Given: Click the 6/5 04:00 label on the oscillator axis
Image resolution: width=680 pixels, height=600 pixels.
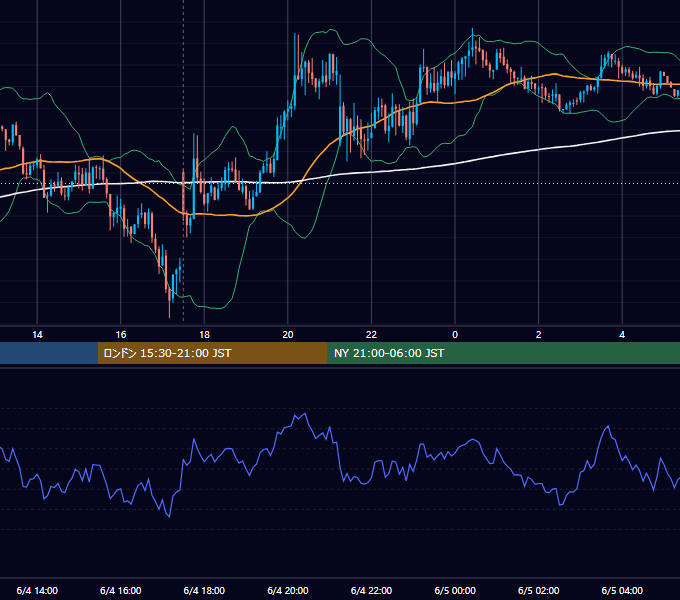Looking at the screenshot, I should pos(622,590).
